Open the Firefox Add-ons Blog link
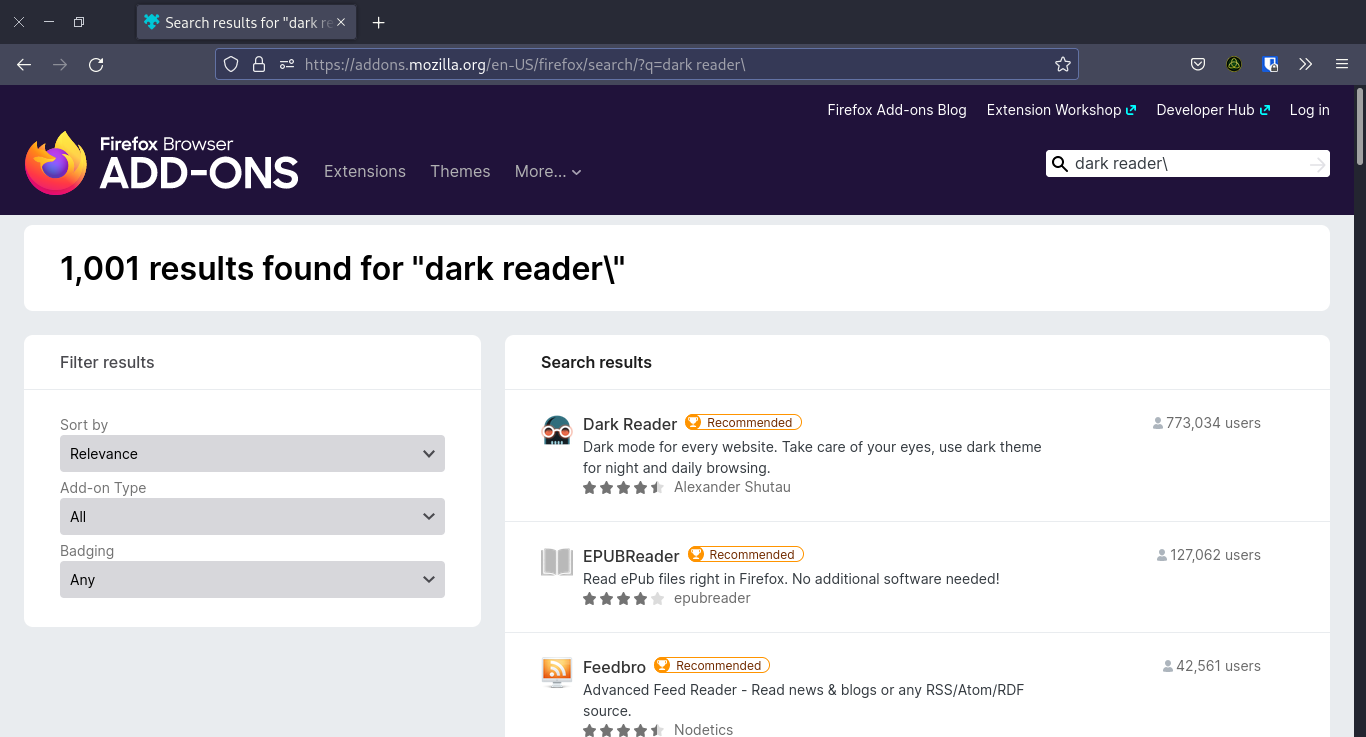Image resolution: width=1366 pixels, height=737 pixels. [x=897, y=110]
